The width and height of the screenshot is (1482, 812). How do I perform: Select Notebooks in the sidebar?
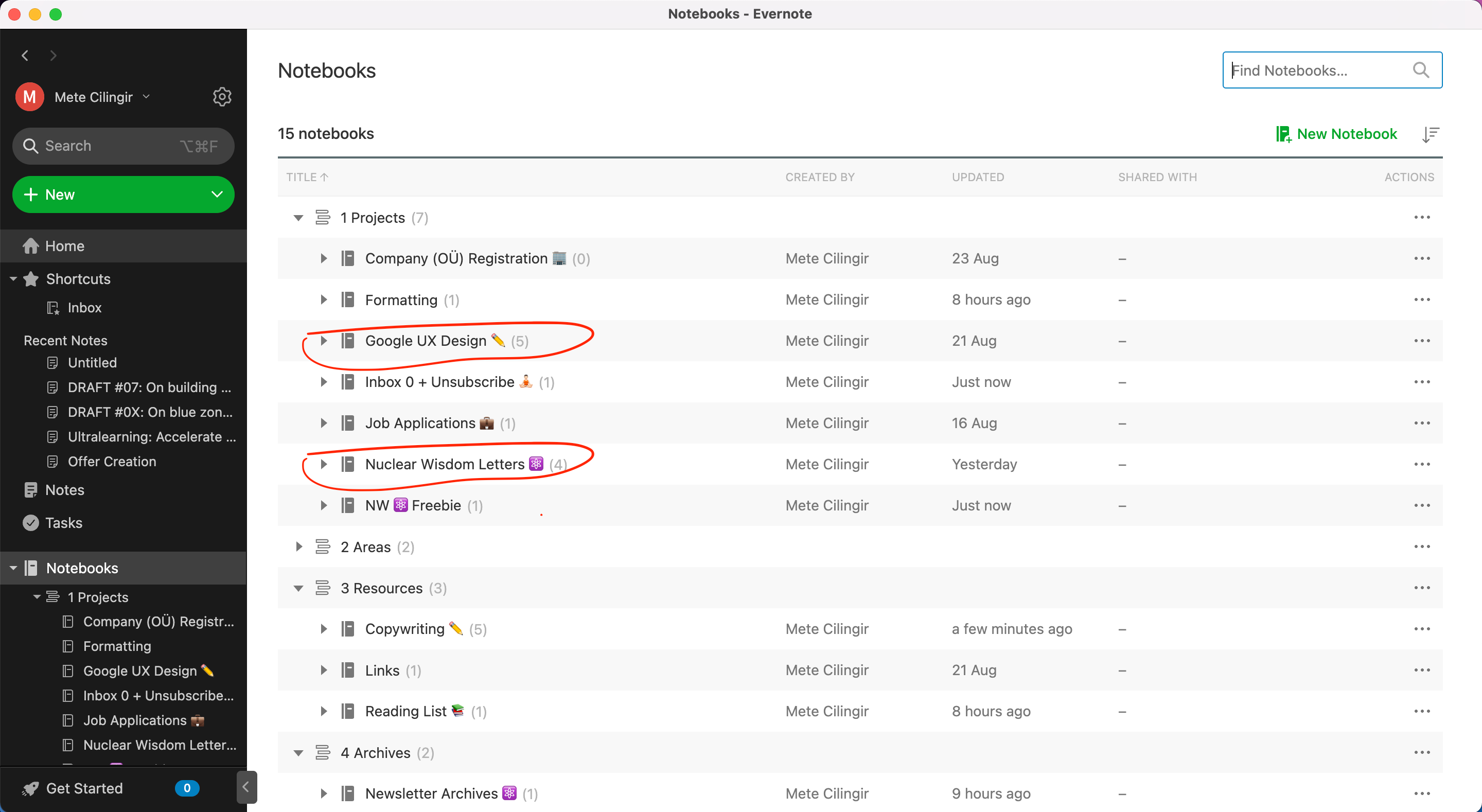[x=123, y=568]
